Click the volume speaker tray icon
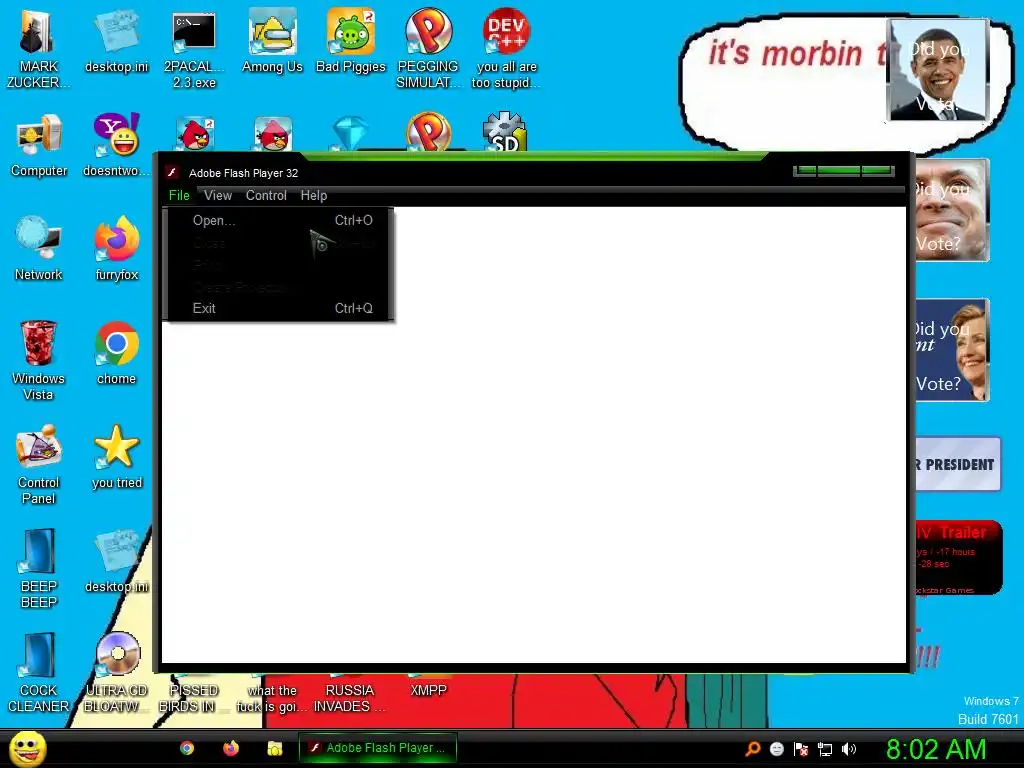Viewport: 1024px width, 768px height. [x=849, y=749]
